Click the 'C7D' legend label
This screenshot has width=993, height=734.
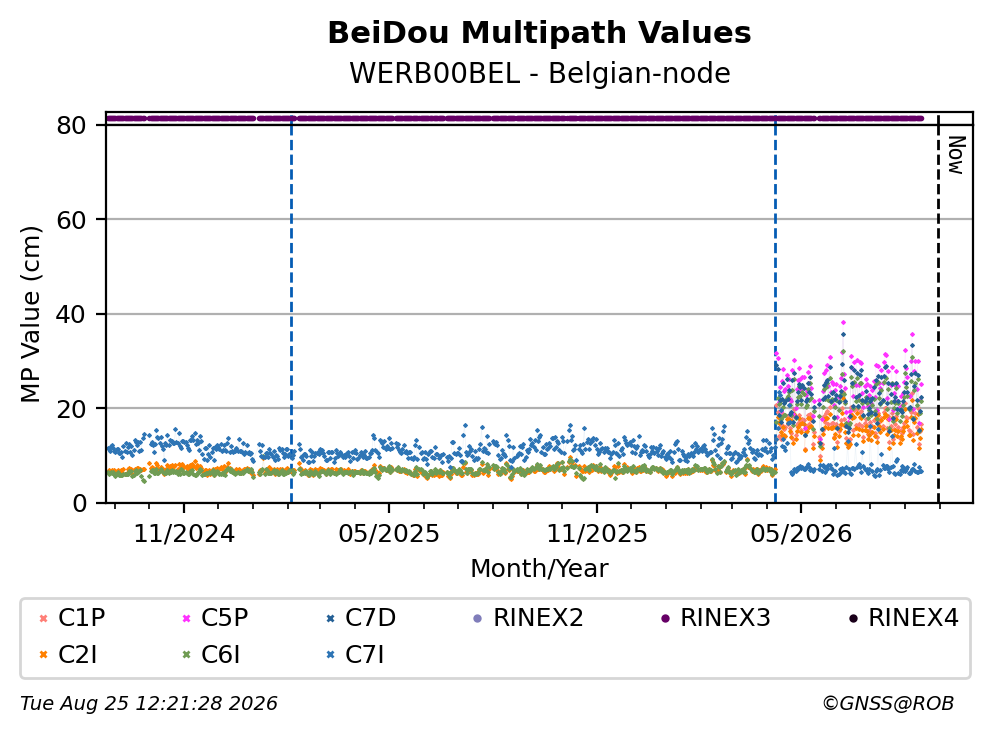(x=370, y=617)
